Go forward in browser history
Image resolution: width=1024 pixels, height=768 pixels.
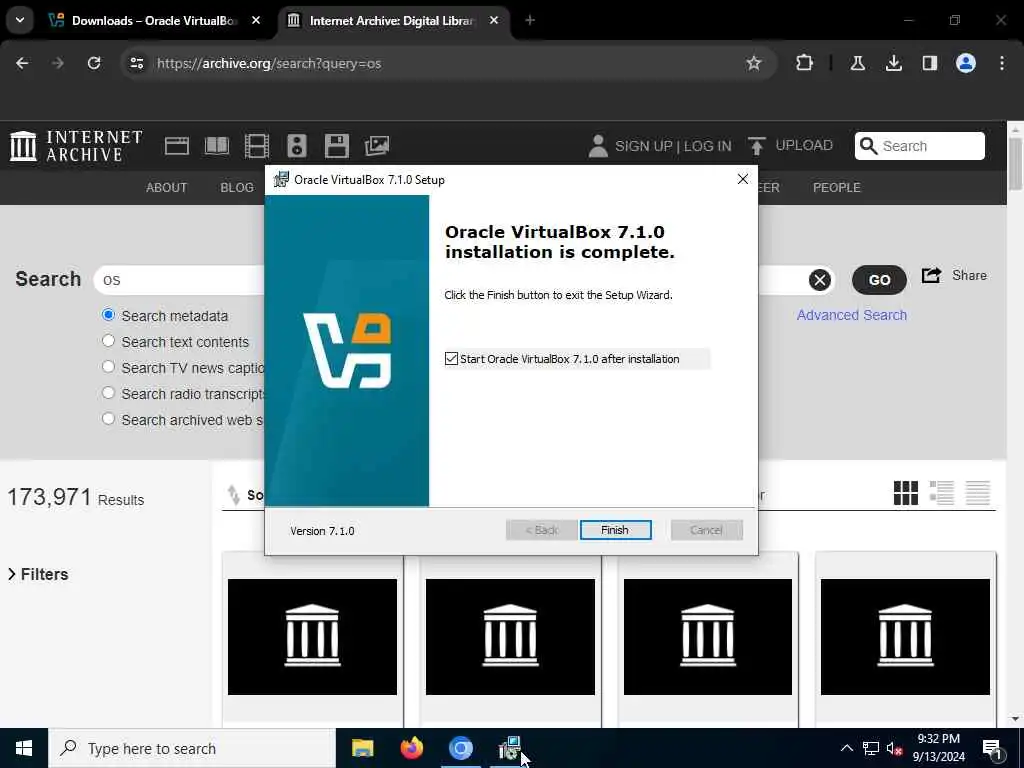tap(58, 63)
